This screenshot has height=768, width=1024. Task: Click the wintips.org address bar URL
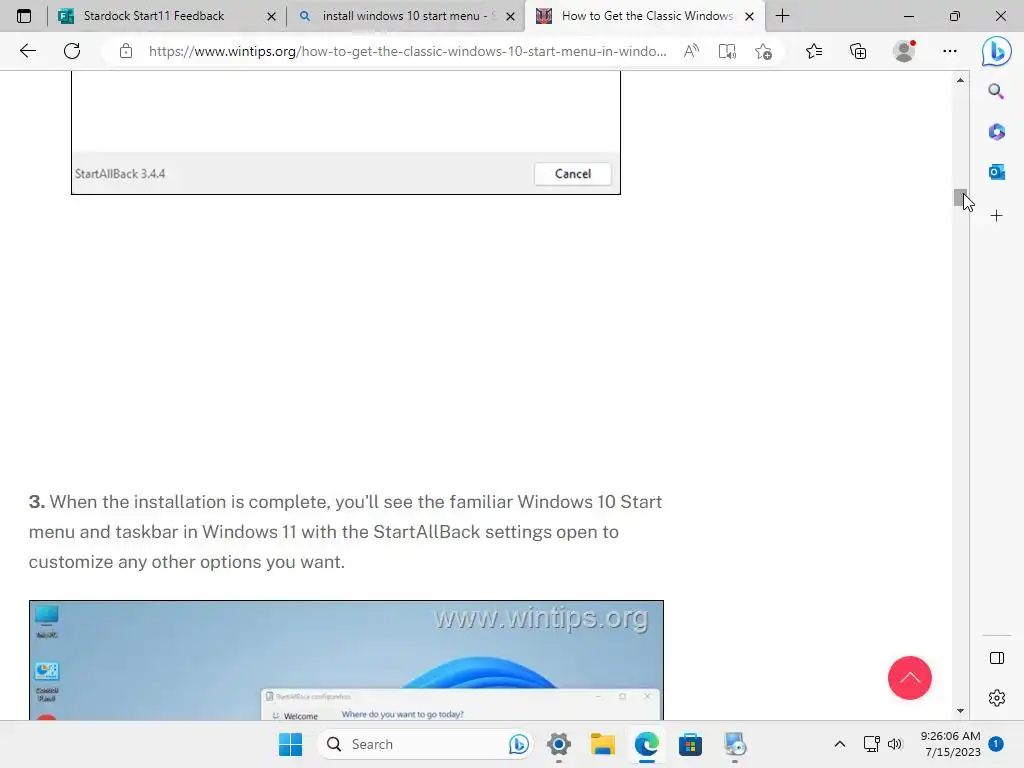tap(408, 51)
